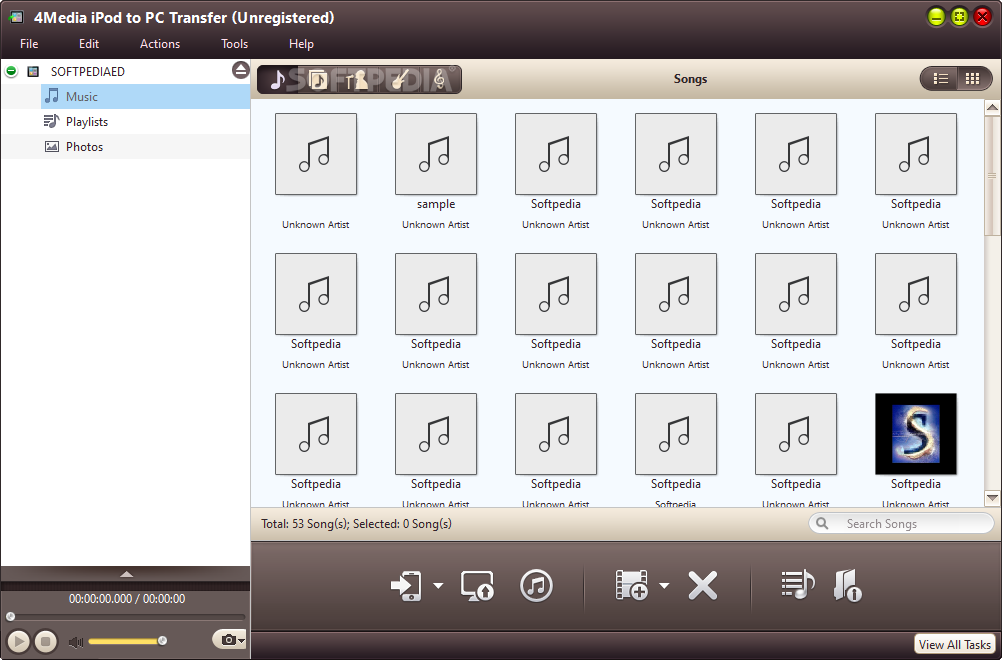Click the device icon beside SOFTPEDIAED
The image size is (1002, 660).
(x=33, y=72)
